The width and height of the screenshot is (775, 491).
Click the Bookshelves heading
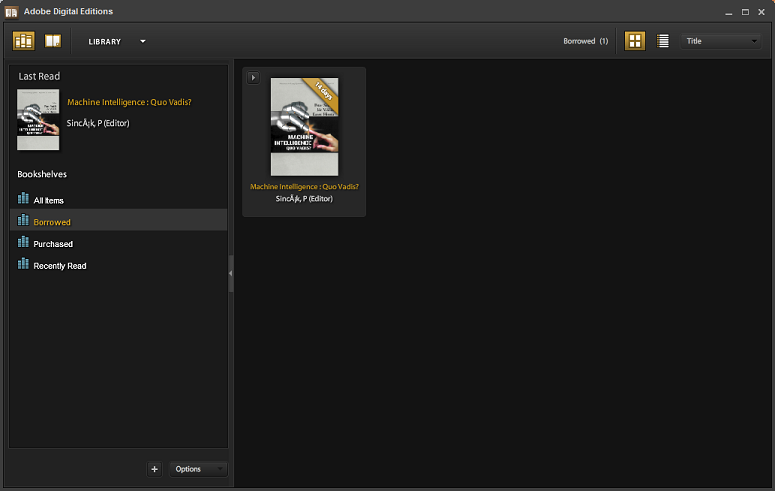coord(42,174)
